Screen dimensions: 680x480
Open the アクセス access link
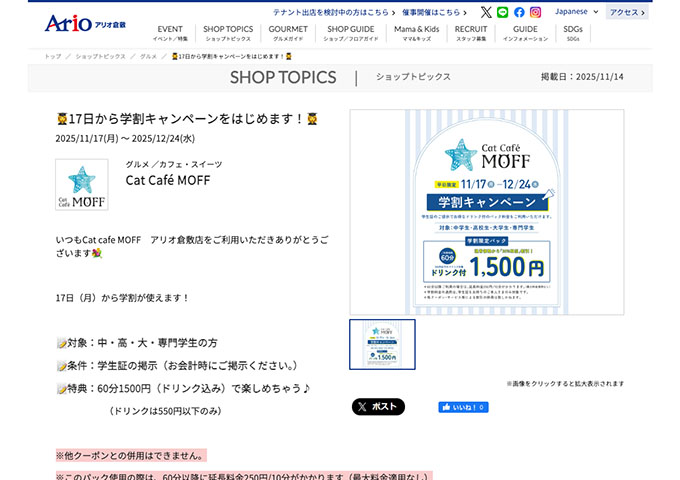pyautogui.click(x=627, y=12)
